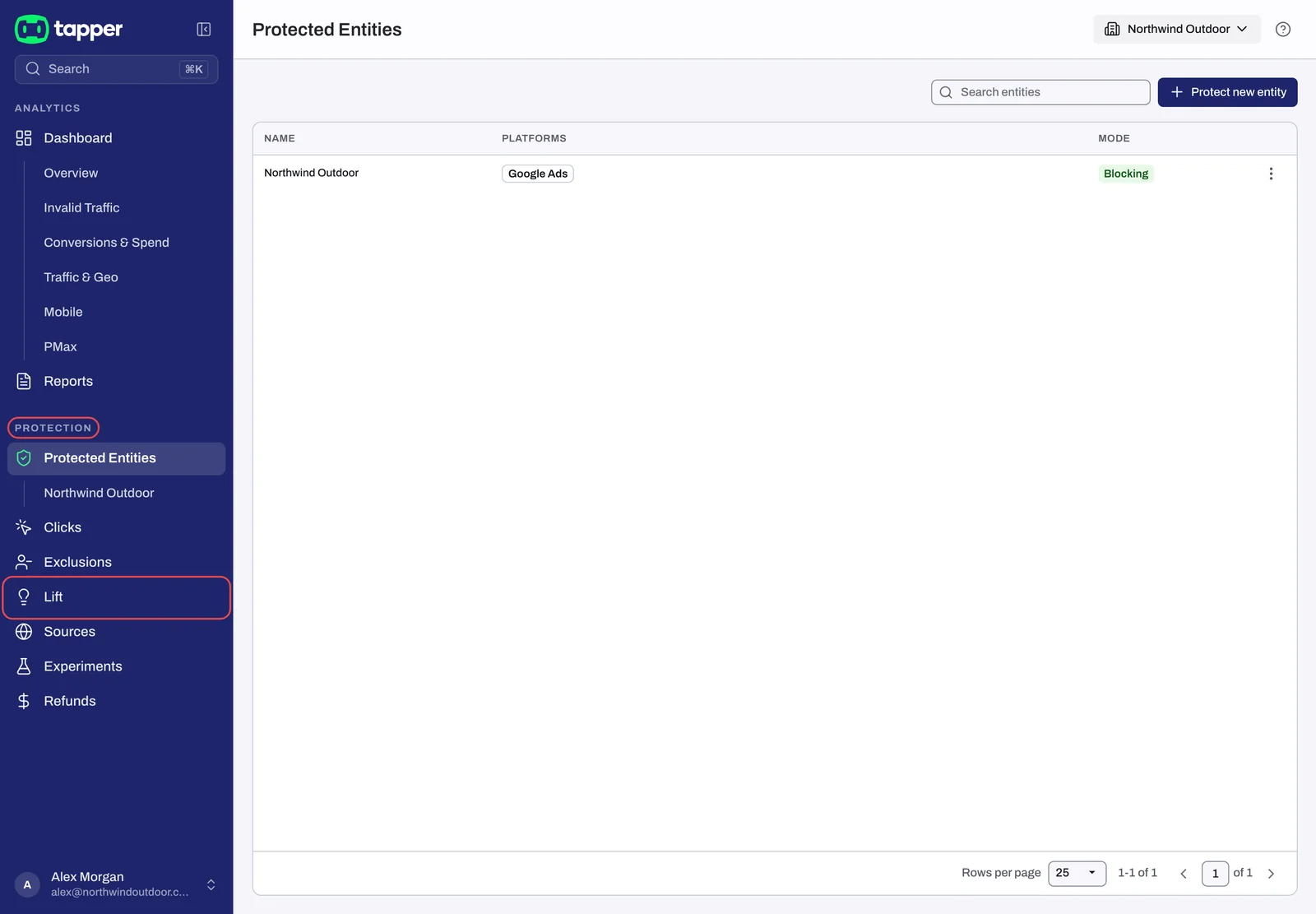Click the Exclusions person icon

(24, 562)
